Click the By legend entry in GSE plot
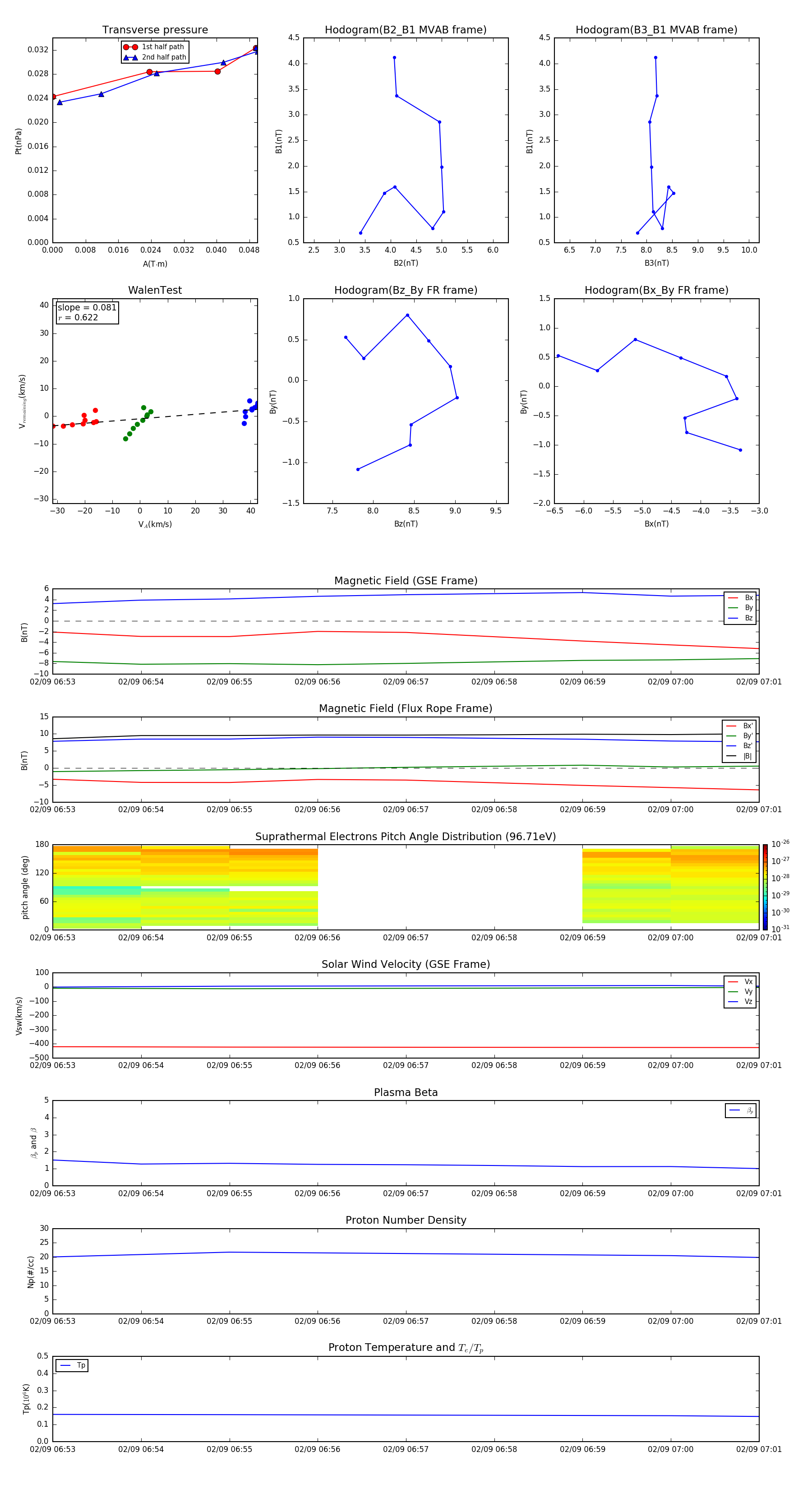 click(x=740, y=607)
